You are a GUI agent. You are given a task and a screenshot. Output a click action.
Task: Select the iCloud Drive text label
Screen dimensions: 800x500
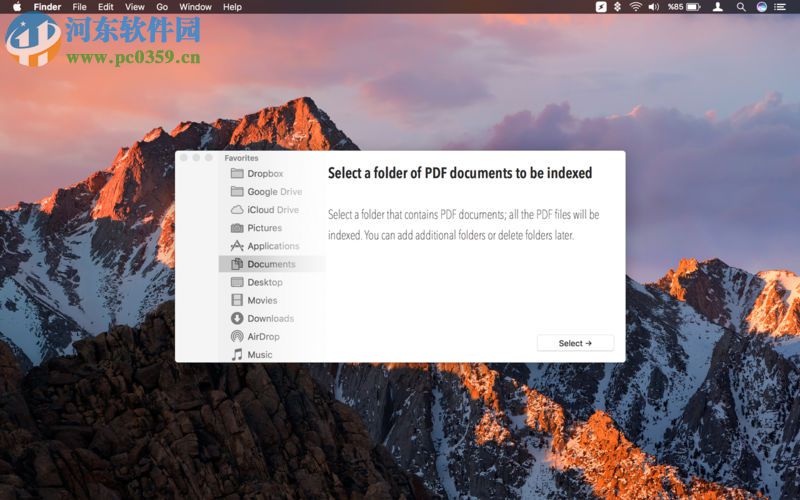(x=273, y=210)
